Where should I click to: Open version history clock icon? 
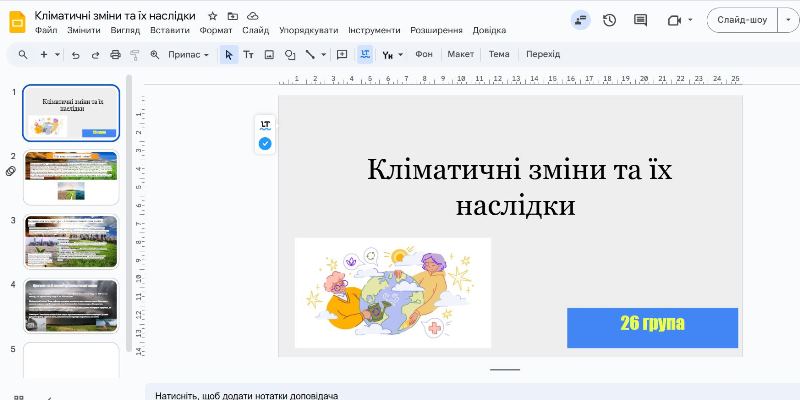610,20
